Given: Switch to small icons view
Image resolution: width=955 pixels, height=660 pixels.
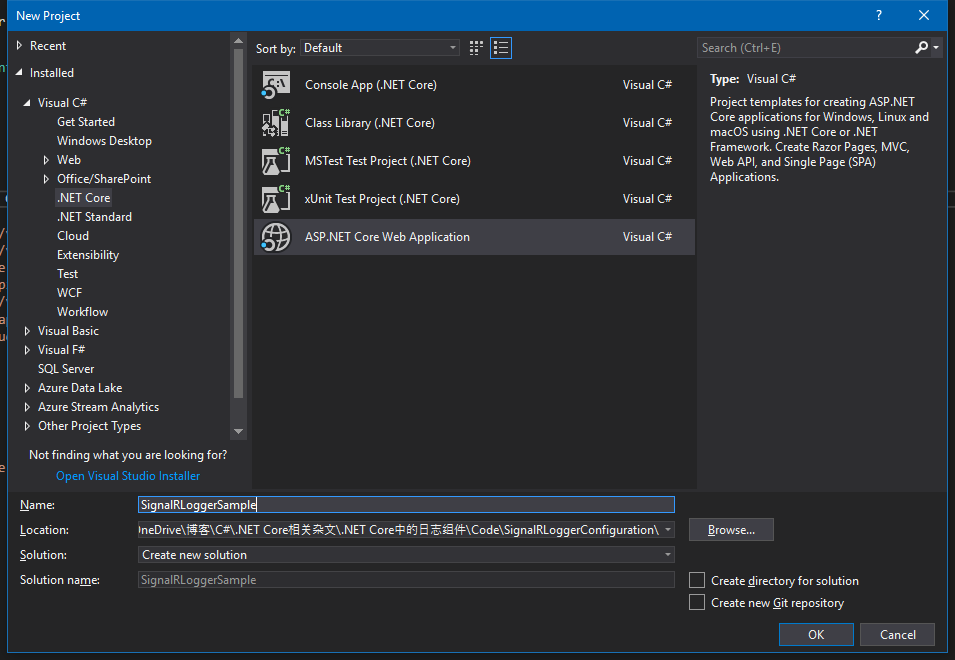Looking at the screenshot, I should coord(477,48).
